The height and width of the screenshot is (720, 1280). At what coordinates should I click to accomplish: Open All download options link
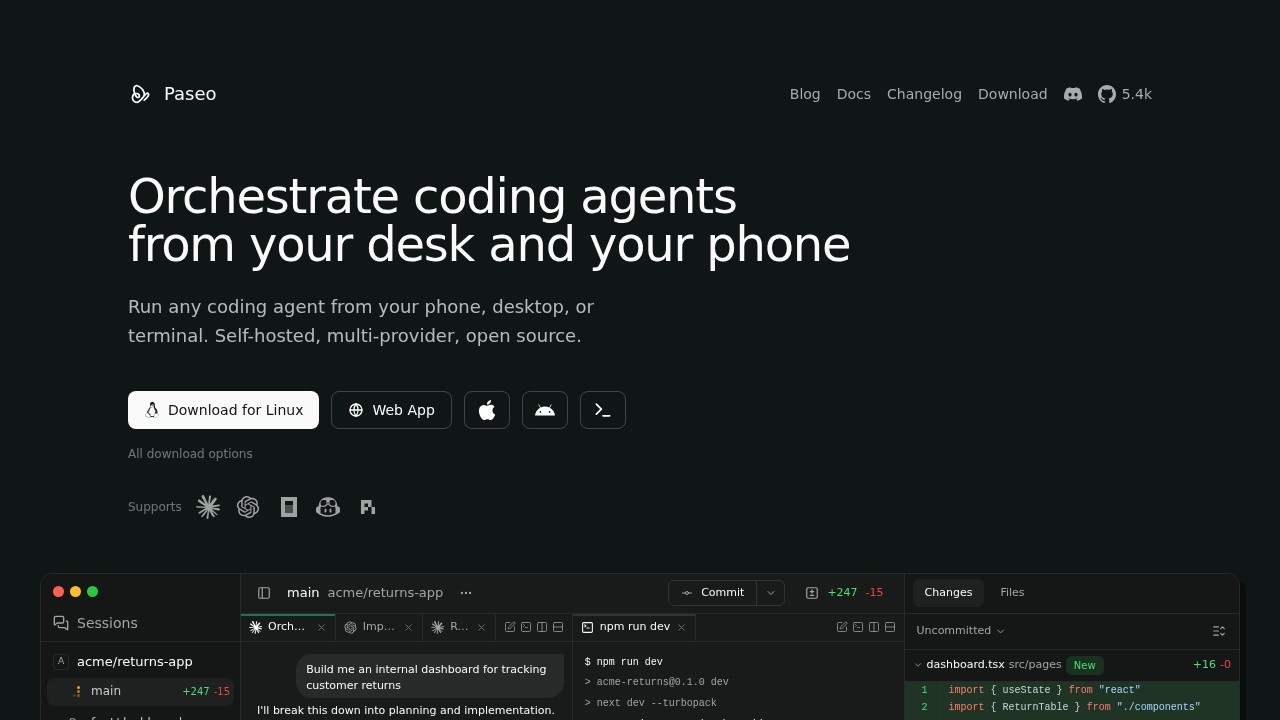point(190,454)
